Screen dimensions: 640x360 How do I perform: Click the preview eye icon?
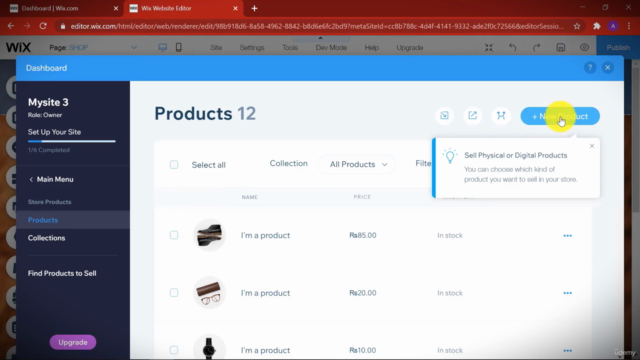[x=584, y=47]
